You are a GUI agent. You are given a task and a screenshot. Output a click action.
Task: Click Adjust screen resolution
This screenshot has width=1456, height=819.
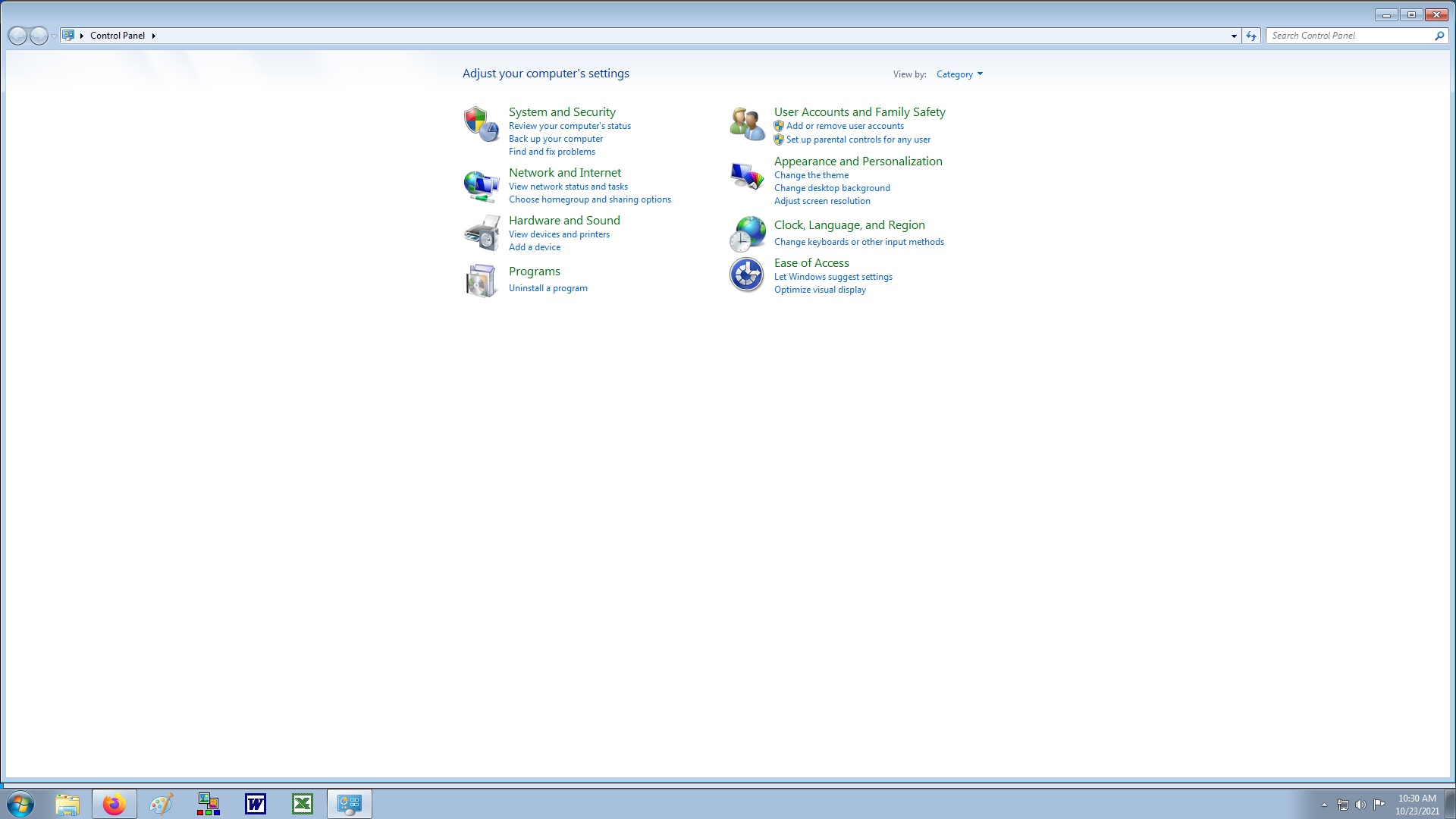coord(822,201)
